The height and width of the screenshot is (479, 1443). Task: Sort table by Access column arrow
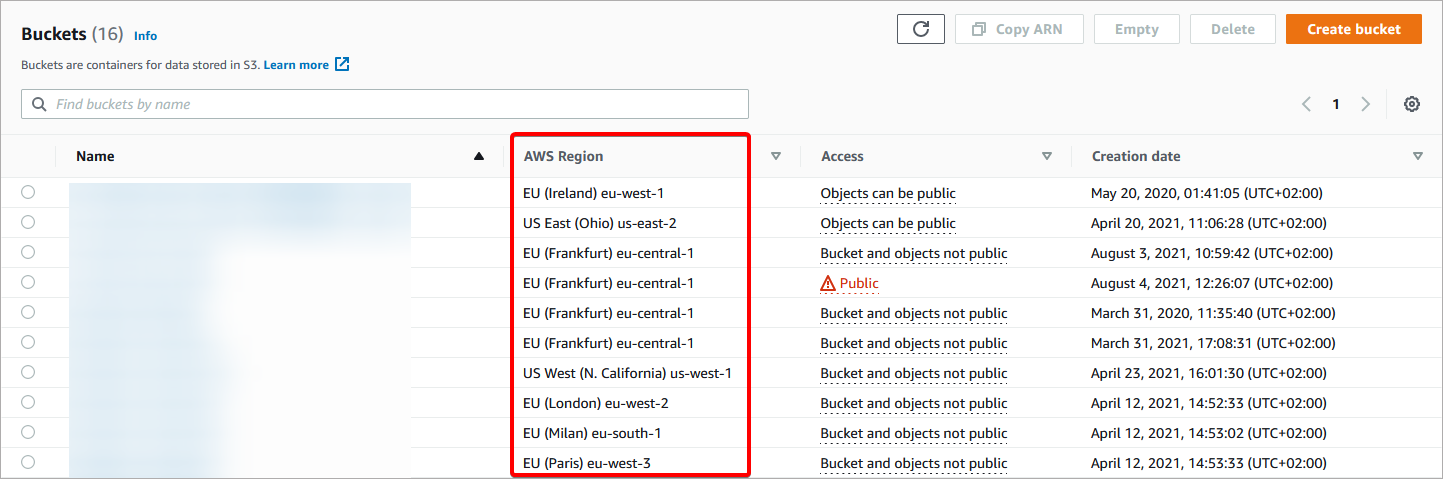click(x=1047, y=156)
